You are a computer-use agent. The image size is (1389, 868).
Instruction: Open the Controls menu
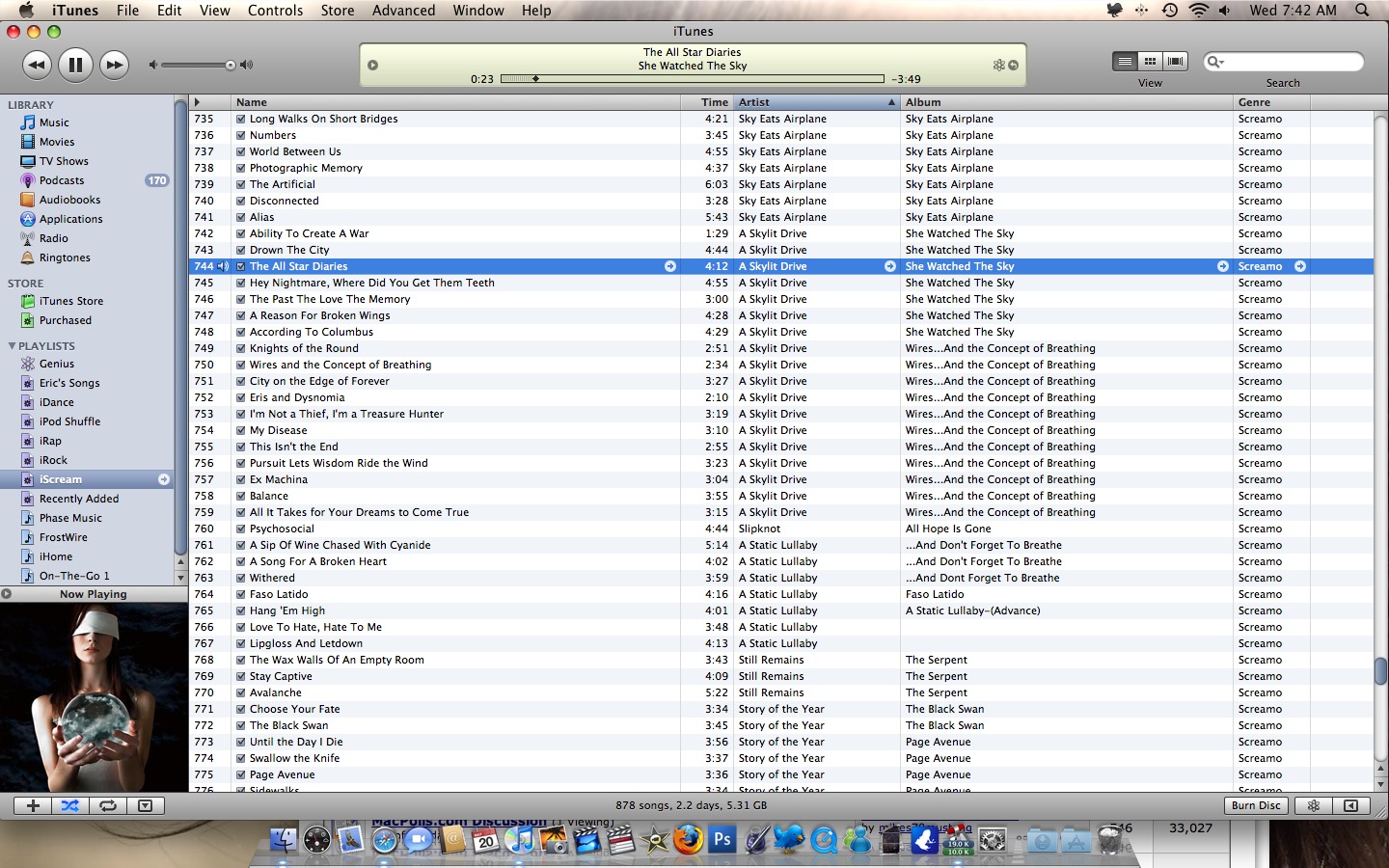pos(275,10)
